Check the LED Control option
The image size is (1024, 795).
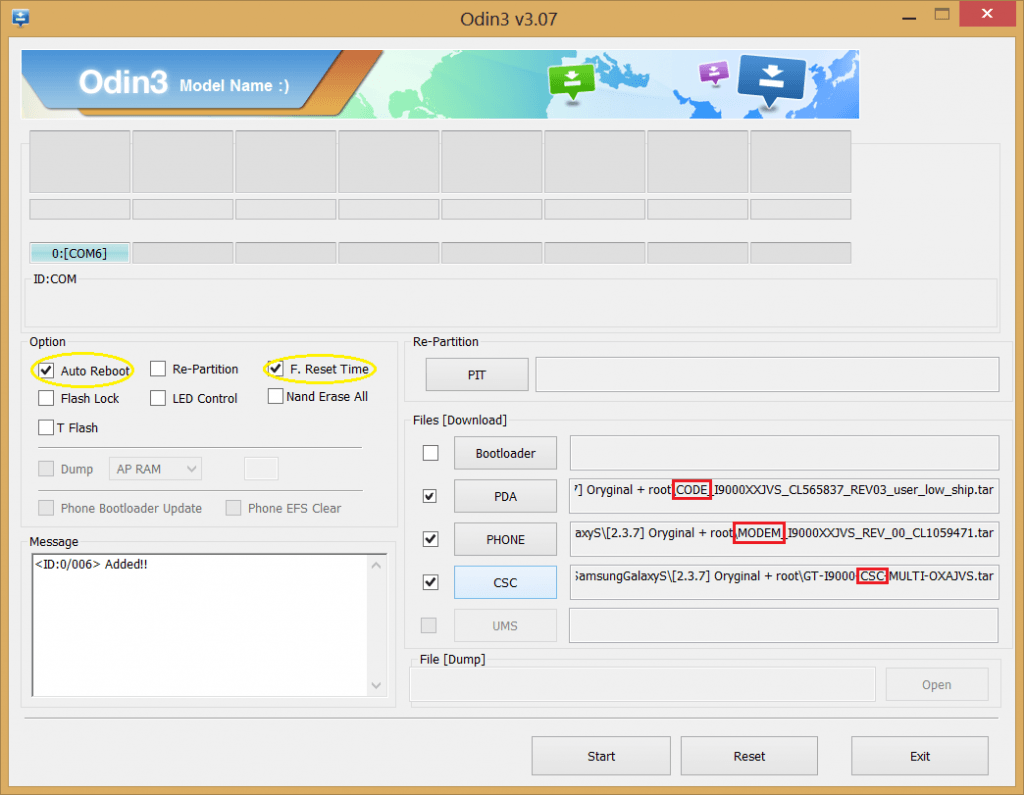pos(158,398)
